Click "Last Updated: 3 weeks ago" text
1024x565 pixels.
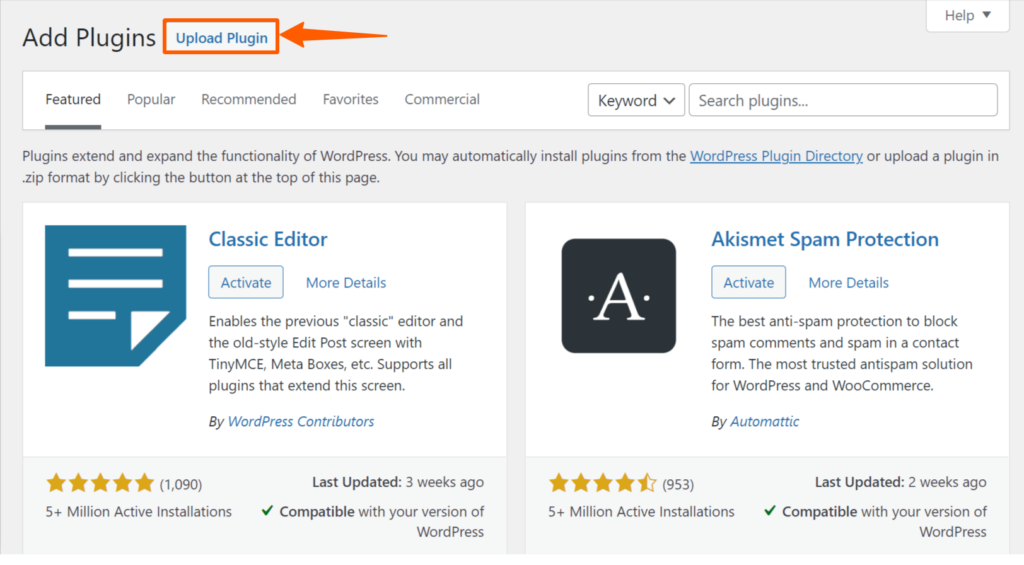click(x=398, y=482)
